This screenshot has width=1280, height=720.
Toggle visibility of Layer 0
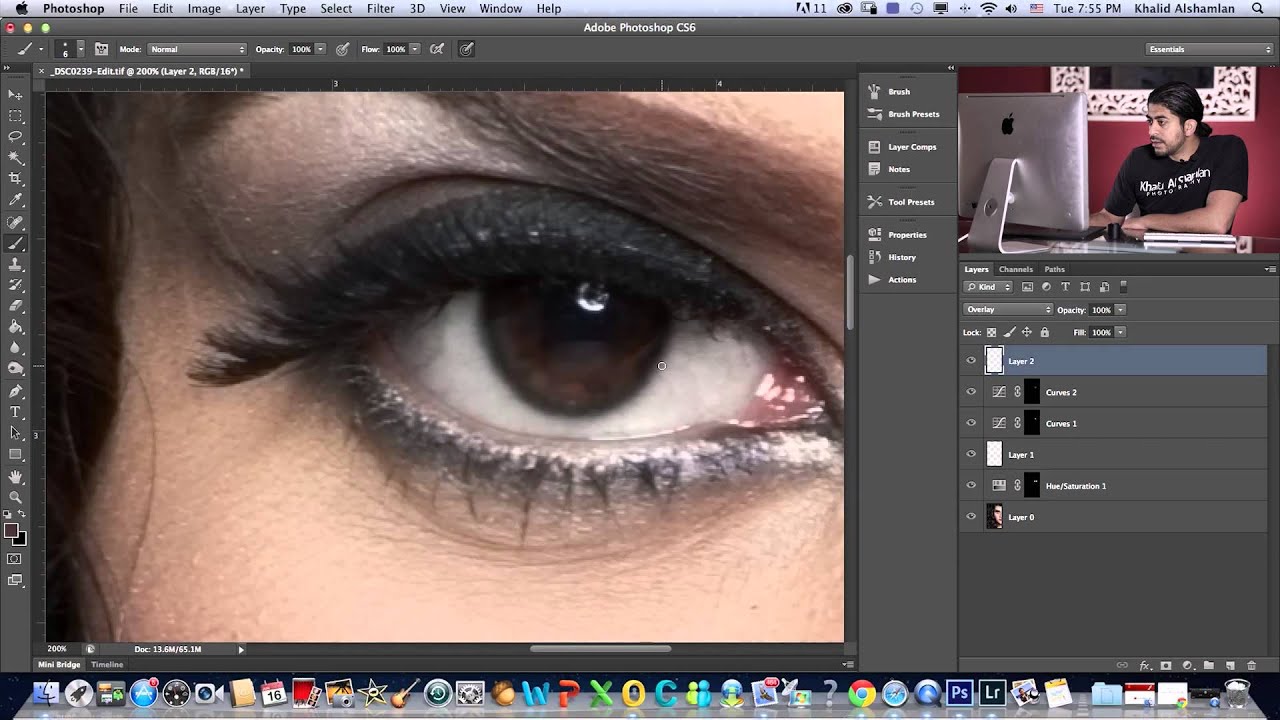click(970, 517)
